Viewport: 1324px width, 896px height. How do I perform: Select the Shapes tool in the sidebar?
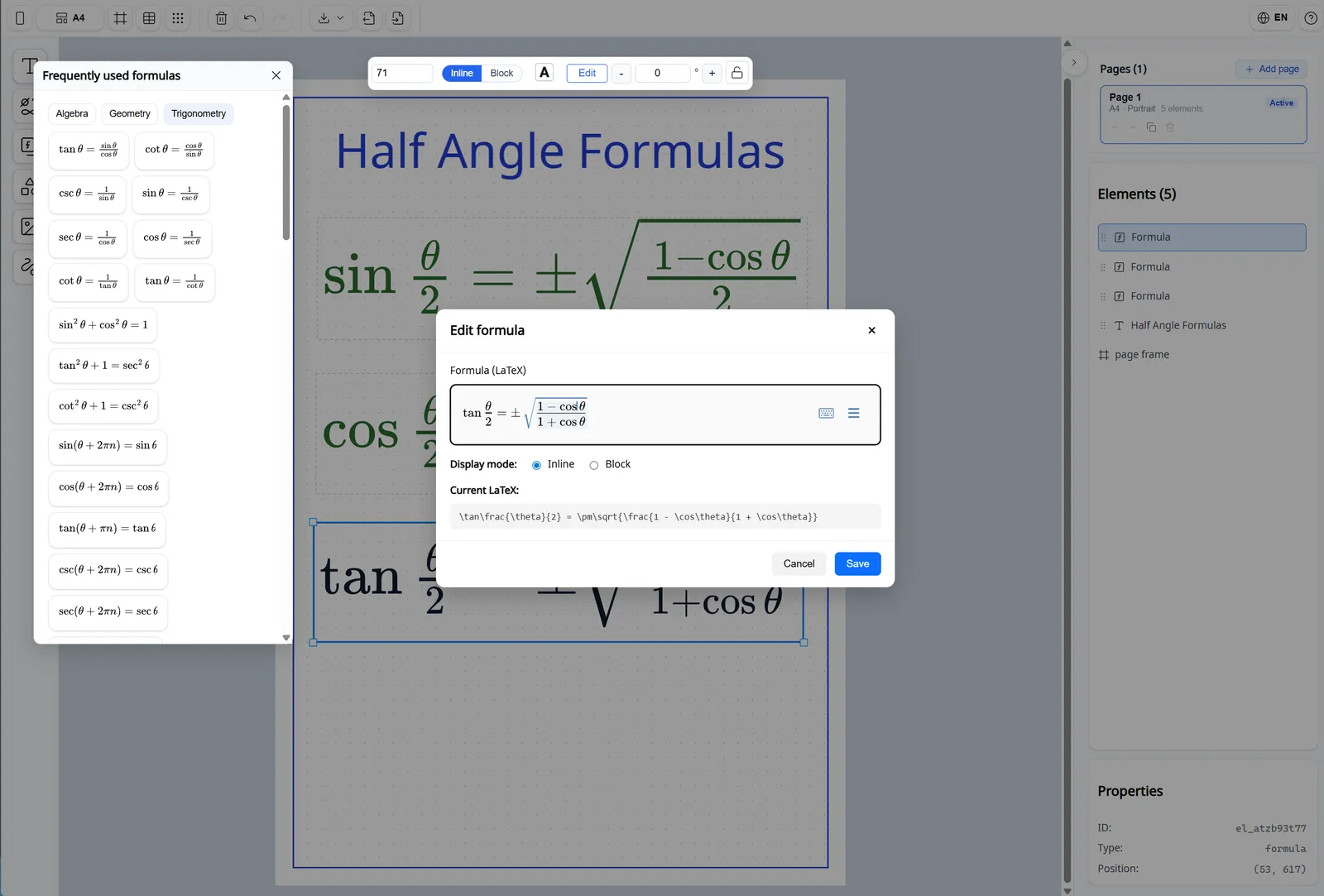click(27, 186)
